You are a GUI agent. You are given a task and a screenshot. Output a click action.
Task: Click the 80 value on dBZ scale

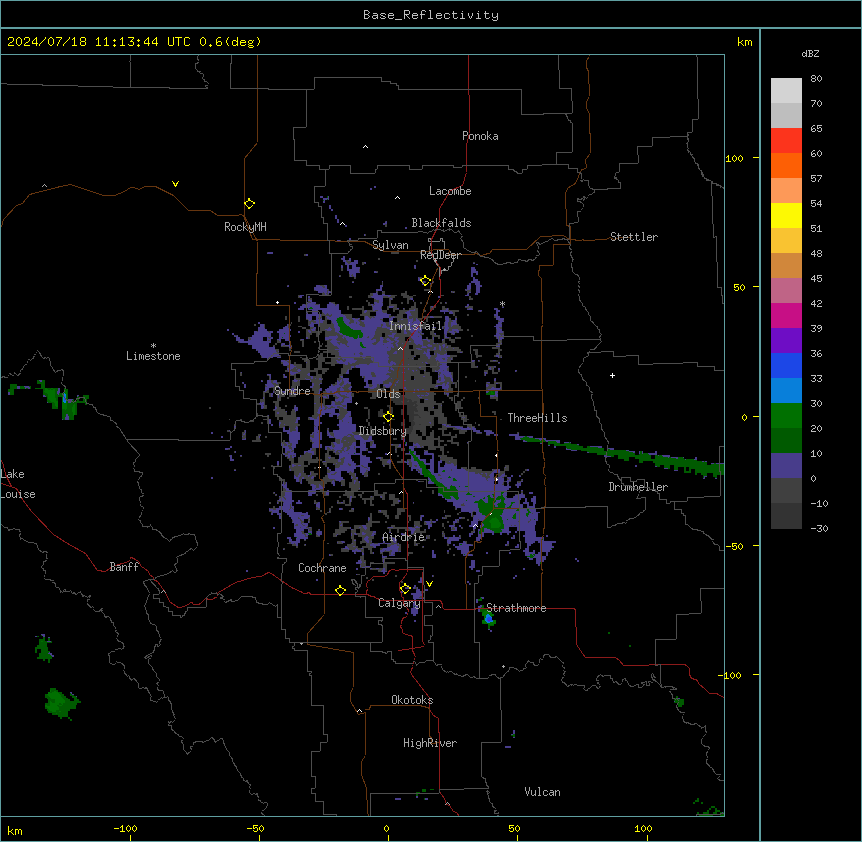tap(816, 79)
